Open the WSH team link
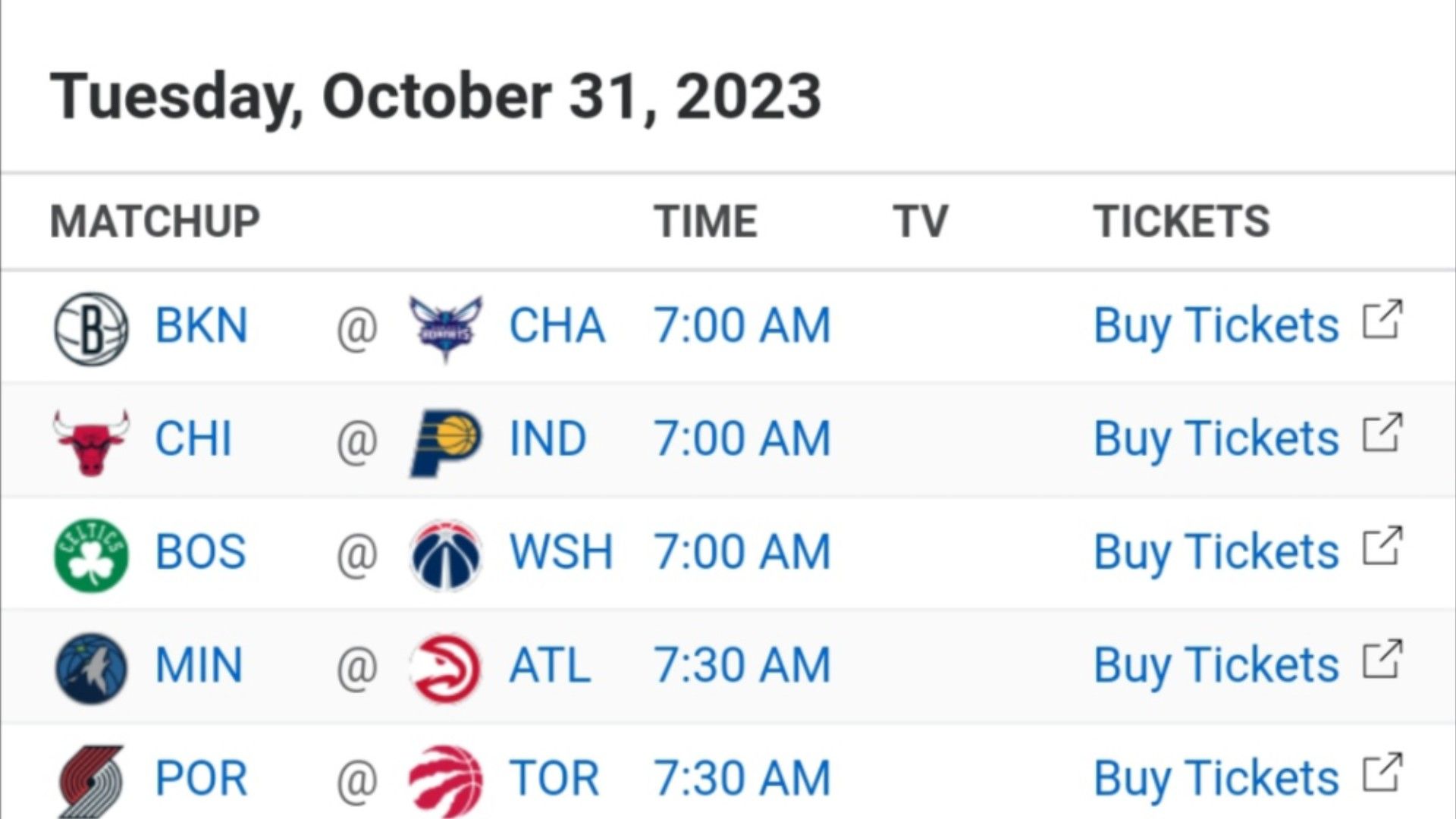The height and width of the screenshot is (819, 1456). click(560, 551)
